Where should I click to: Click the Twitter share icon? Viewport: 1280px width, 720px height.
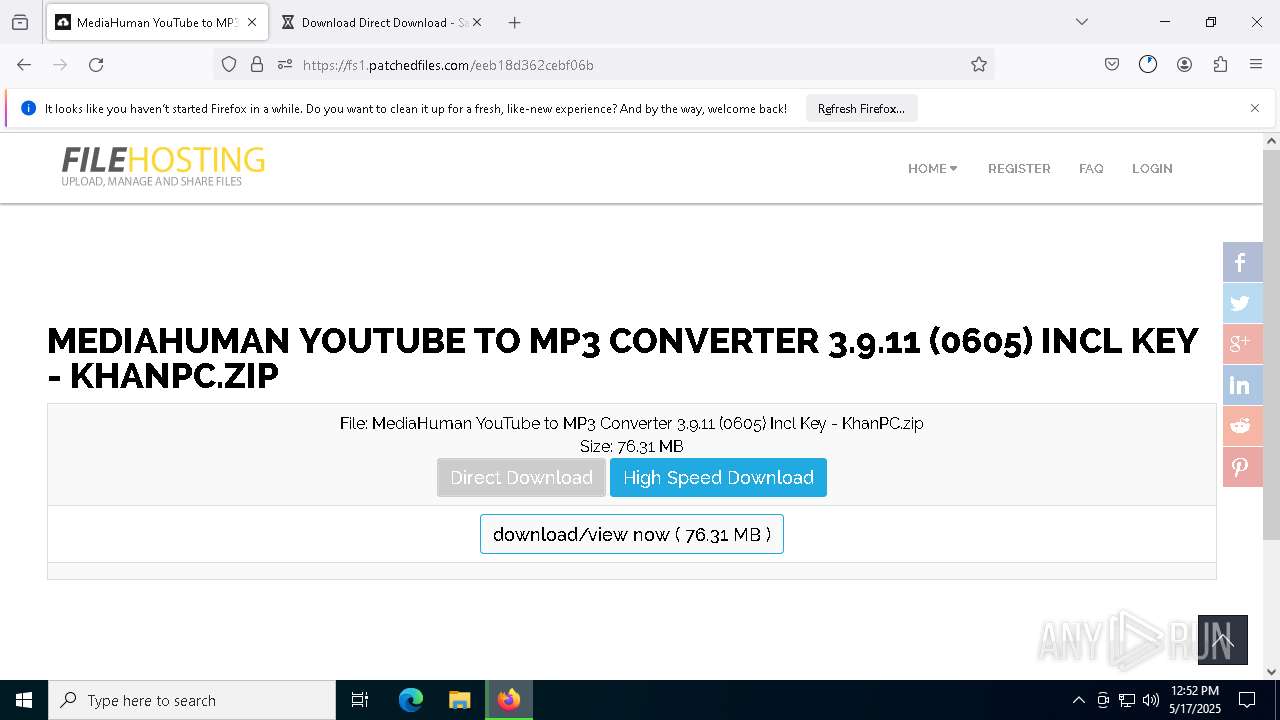(1242, 303)
